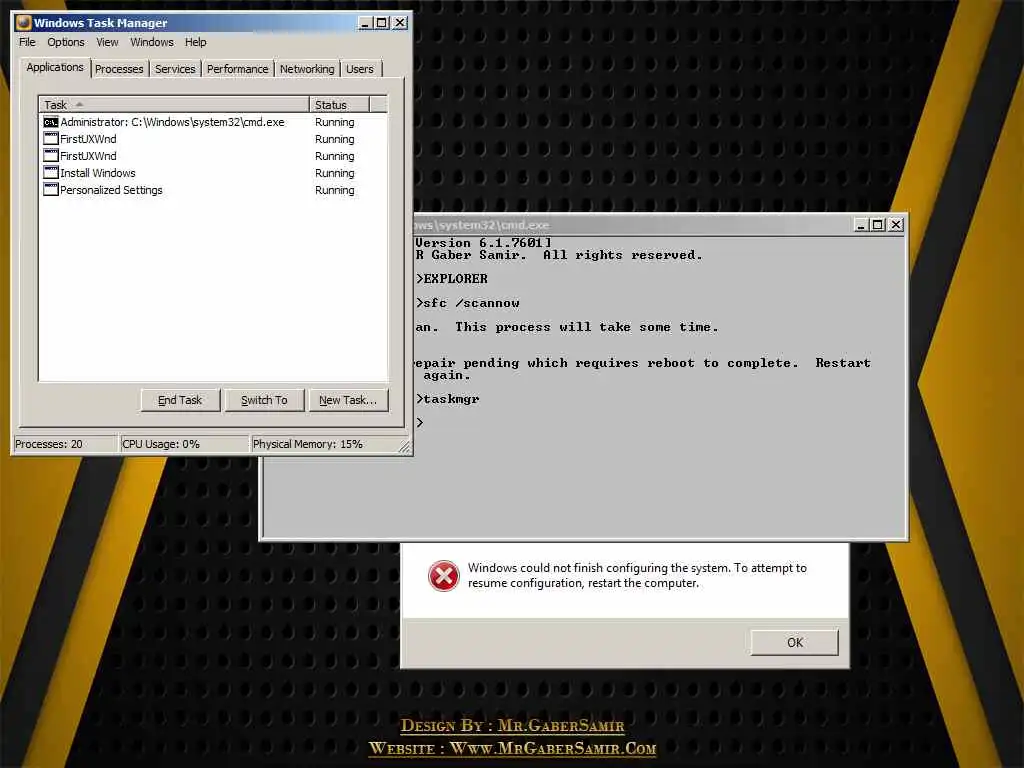
Task: Click the Switch To button
Action: [x=264, y=400]
